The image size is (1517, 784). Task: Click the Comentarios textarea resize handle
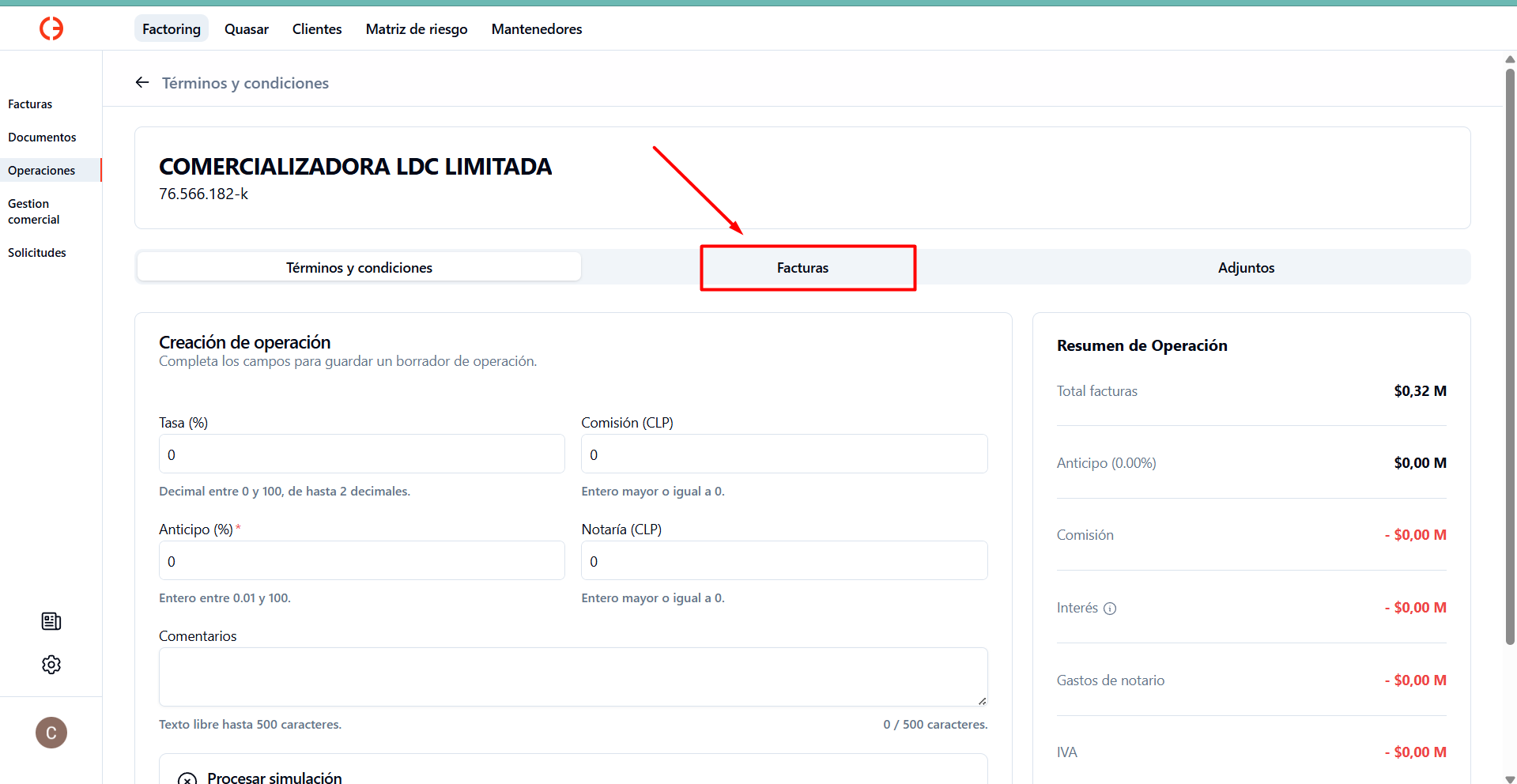[x=982, y=701]
